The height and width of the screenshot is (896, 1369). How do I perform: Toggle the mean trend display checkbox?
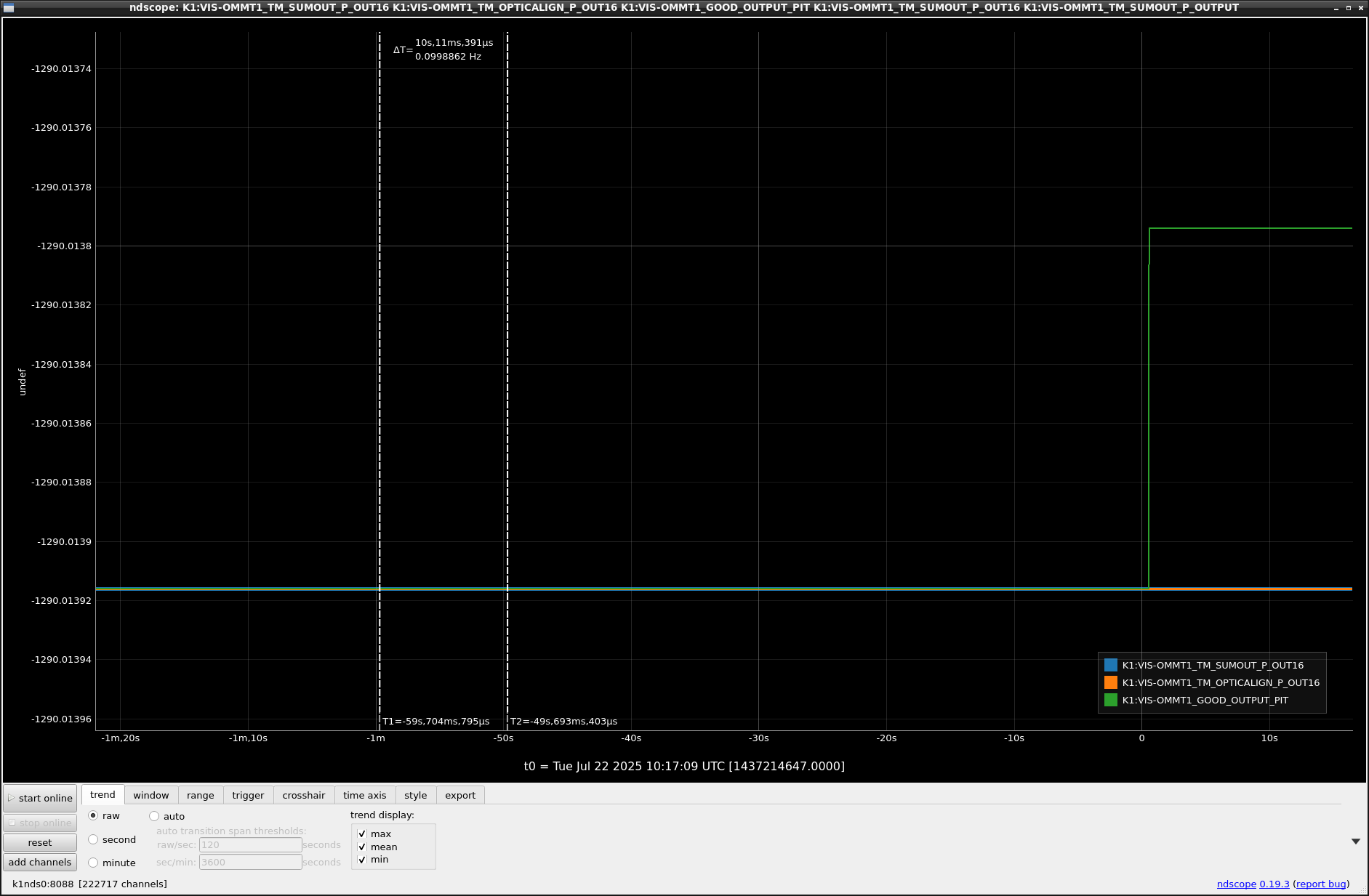362,847
